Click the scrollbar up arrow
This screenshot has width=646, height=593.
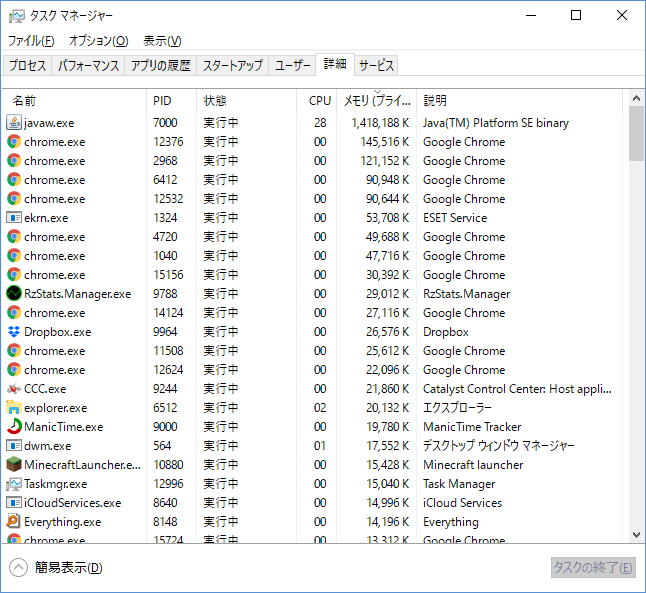pos(637,98)
